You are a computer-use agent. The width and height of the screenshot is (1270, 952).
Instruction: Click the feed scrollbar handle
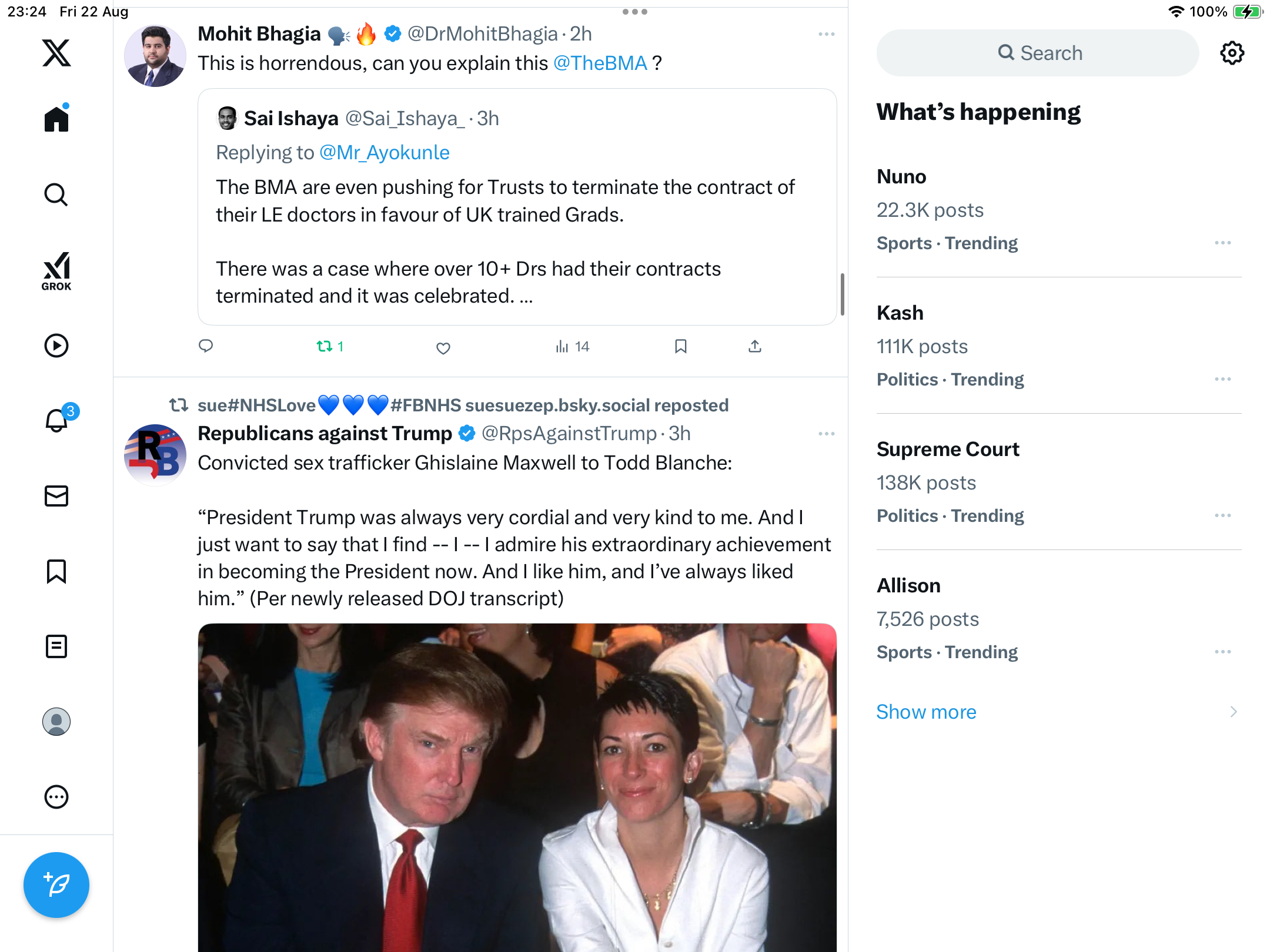pos(843,294)
